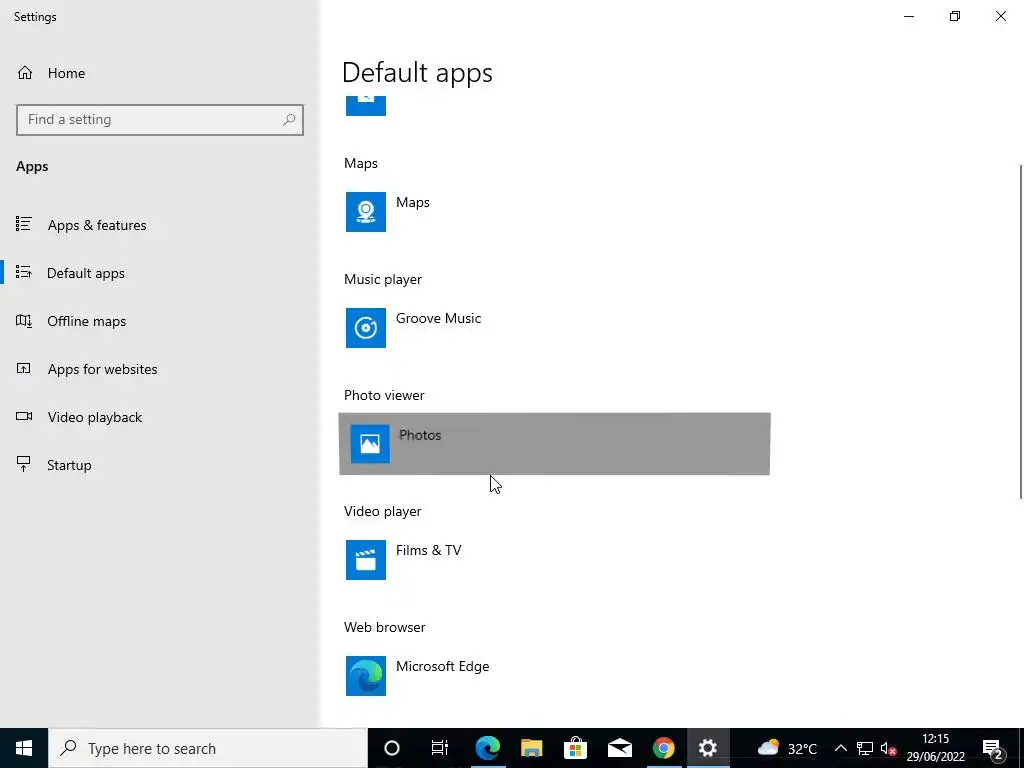Open Mail app from the taskbar
Viewport: 1024px width, 768px height.
point(619,748)
